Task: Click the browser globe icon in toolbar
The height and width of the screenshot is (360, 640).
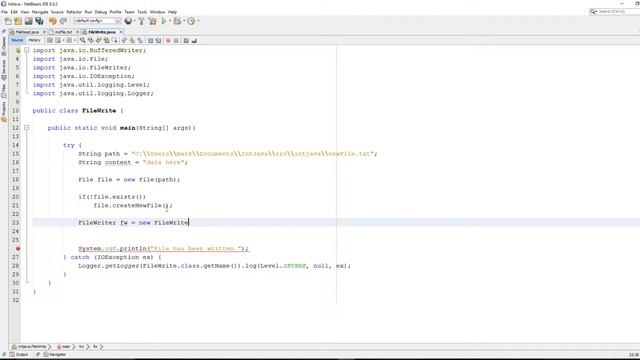Action: [x=128, y=21]
